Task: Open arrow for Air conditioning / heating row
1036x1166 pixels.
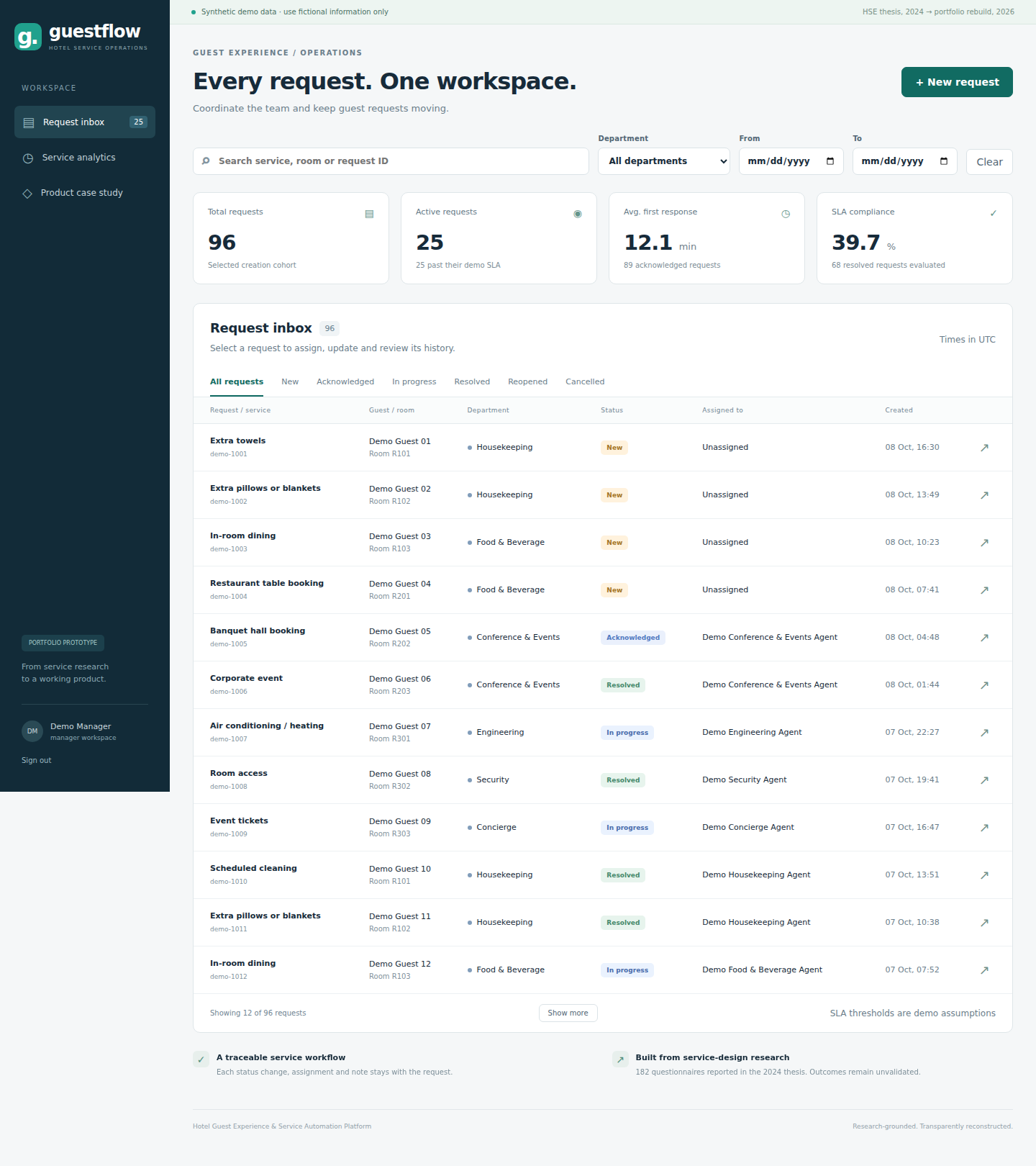Action: pyautogui.click(x=984, y=733)
